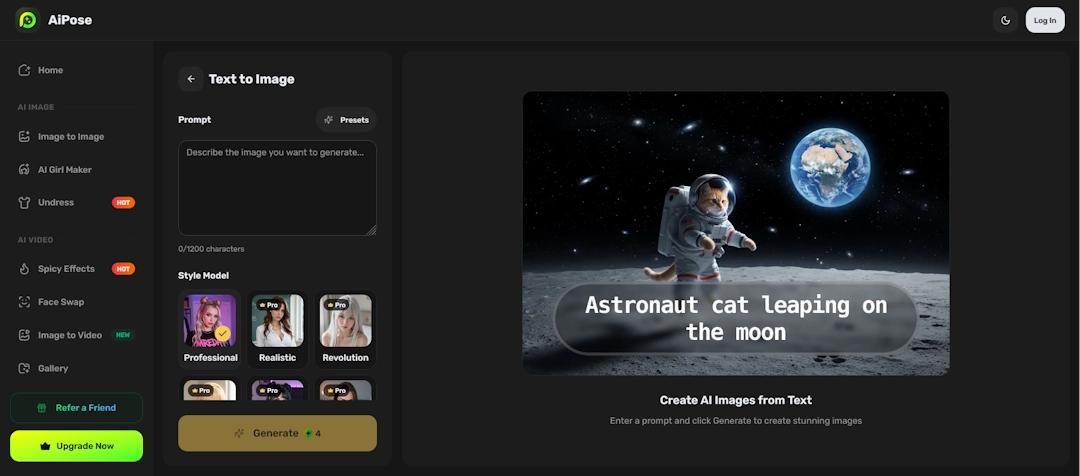The width and height of the screenshot is (1080, 476).
Task: Click the Create AI Images from Text heading
Action: point(736,400)
